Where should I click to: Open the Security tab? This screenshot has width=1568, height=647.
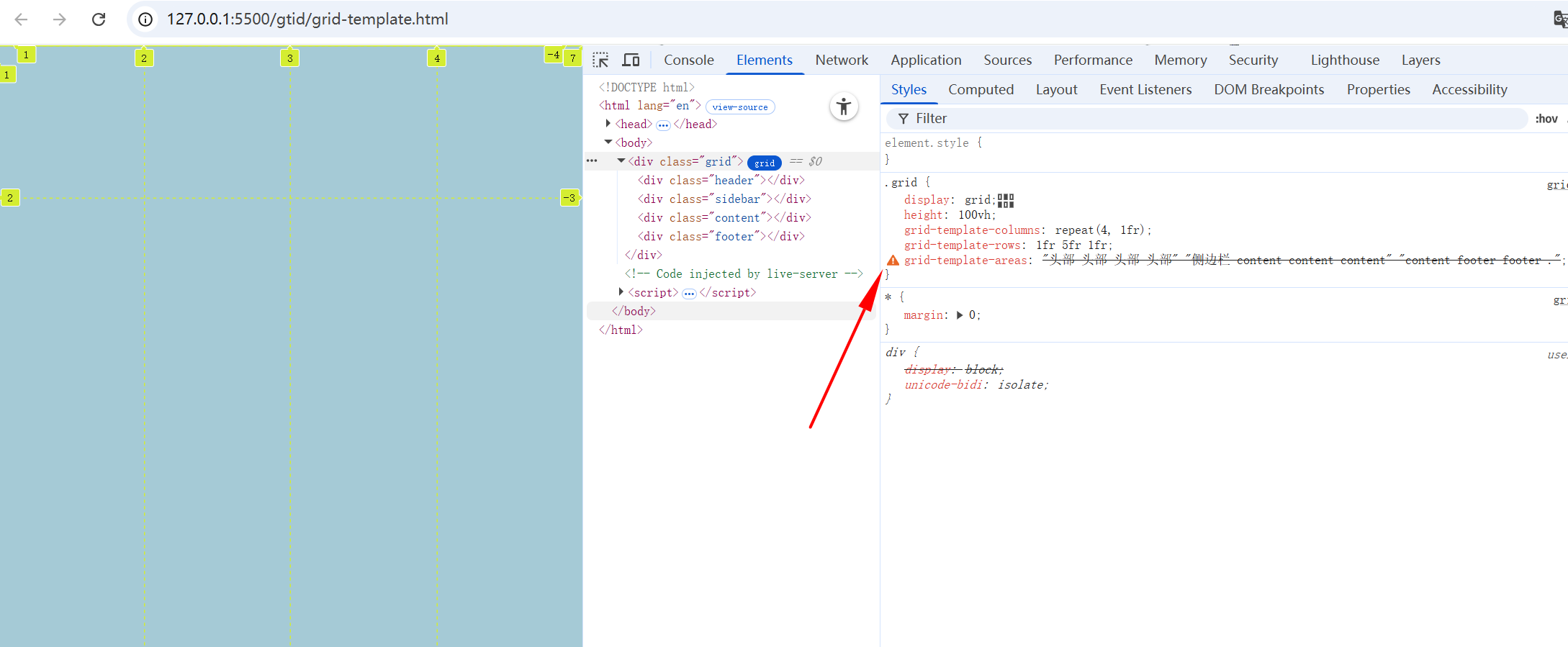tap(1253, 60)
